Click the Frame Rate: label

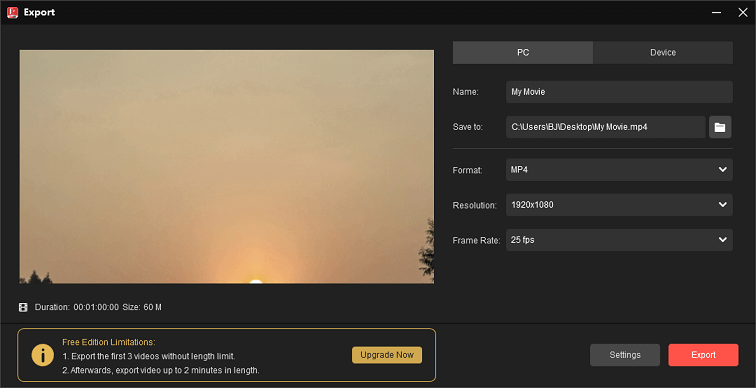476,241
